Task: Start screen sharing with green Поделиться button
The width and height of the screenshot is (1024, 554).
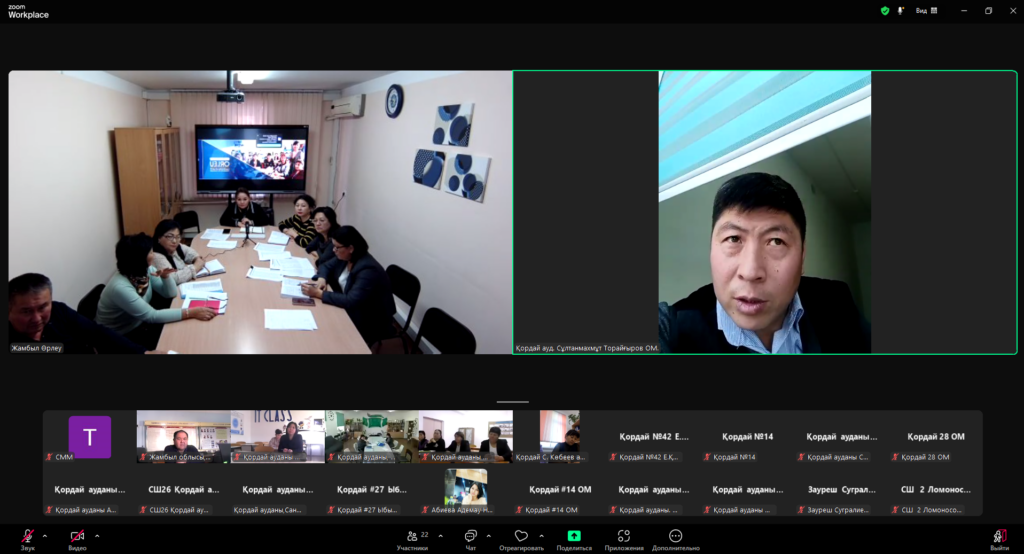Action: (x=574, y=537)
